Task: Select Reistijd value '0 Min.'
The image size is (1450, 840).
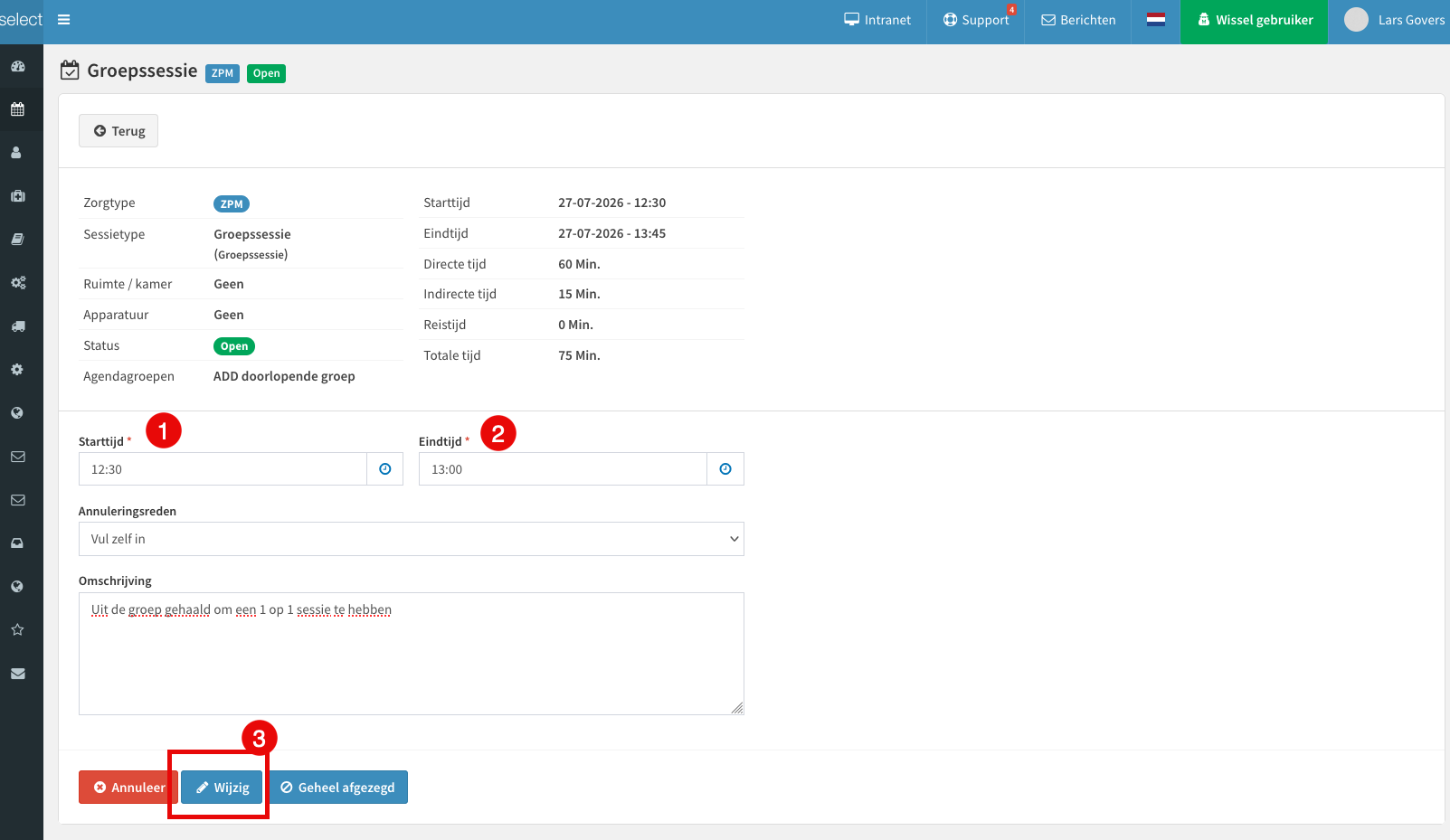Action: pyautogui.click(x=575, y=325)
